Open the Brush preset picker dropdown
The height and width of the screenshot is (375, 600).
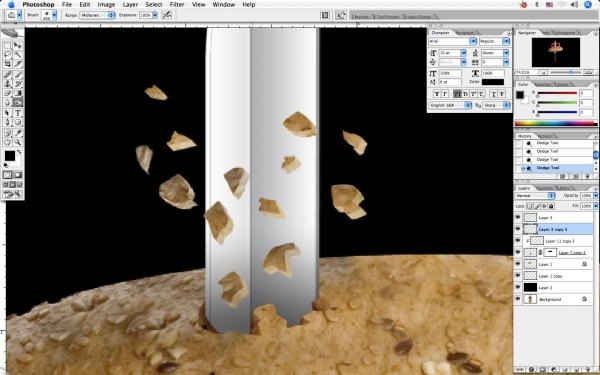pos(54,15)
